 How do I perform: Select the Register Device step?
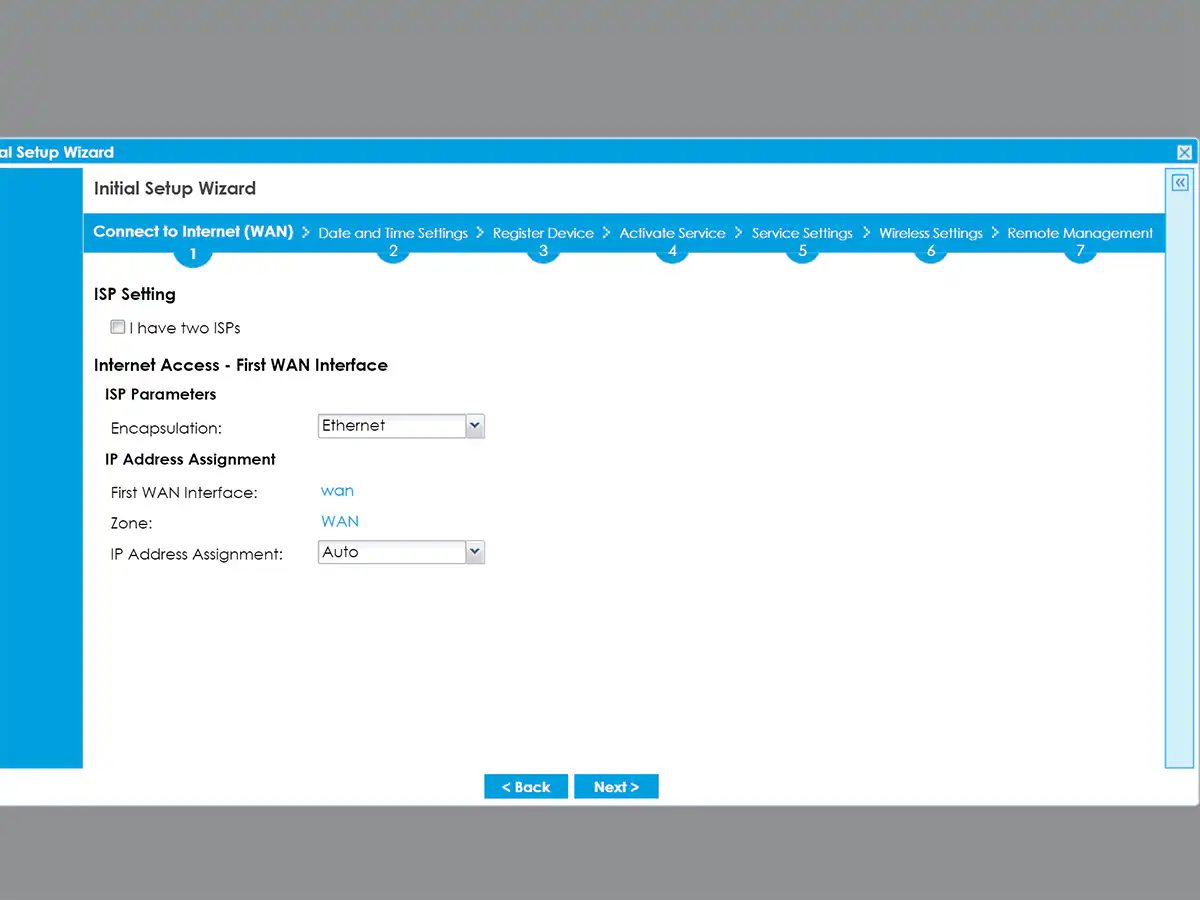pos(543,233)
